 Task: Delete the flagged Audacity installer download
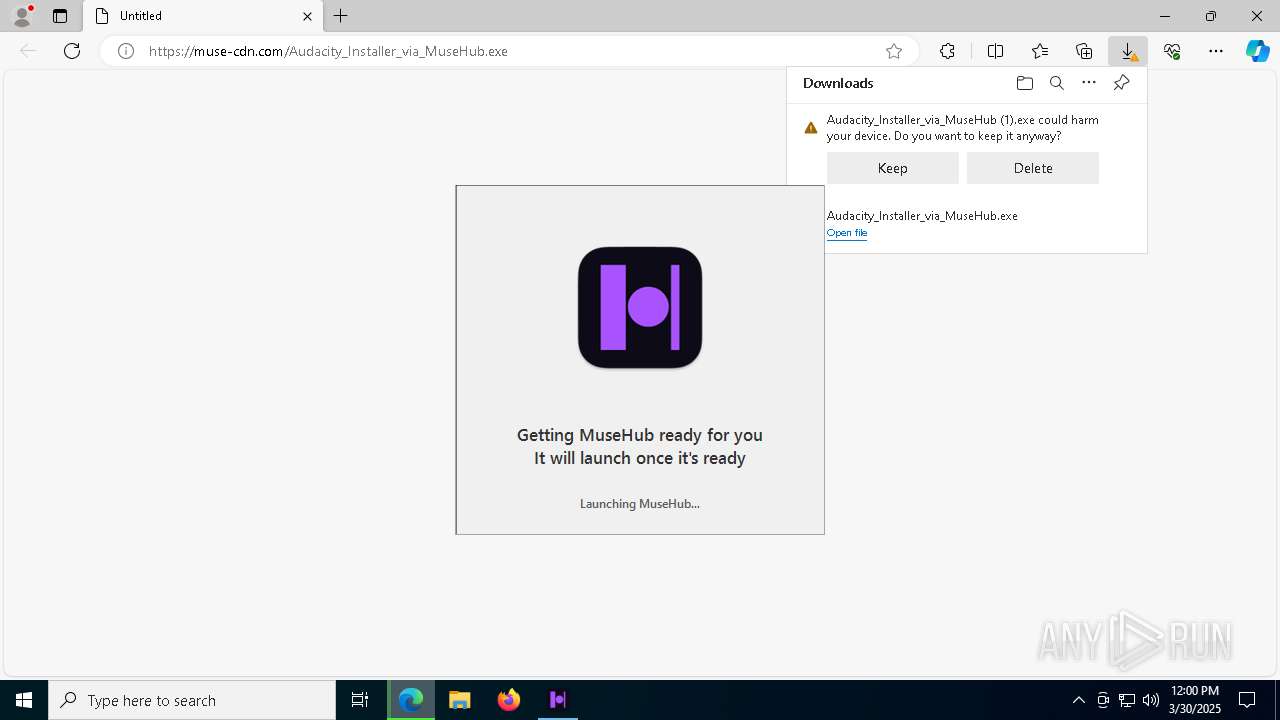(x=1033, y=168)
